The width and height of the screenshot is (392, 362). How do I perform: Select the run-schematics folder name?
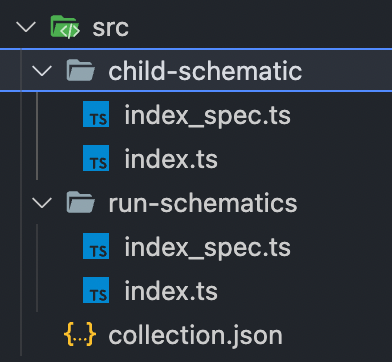pyautogui.click(x=203, y=203)
